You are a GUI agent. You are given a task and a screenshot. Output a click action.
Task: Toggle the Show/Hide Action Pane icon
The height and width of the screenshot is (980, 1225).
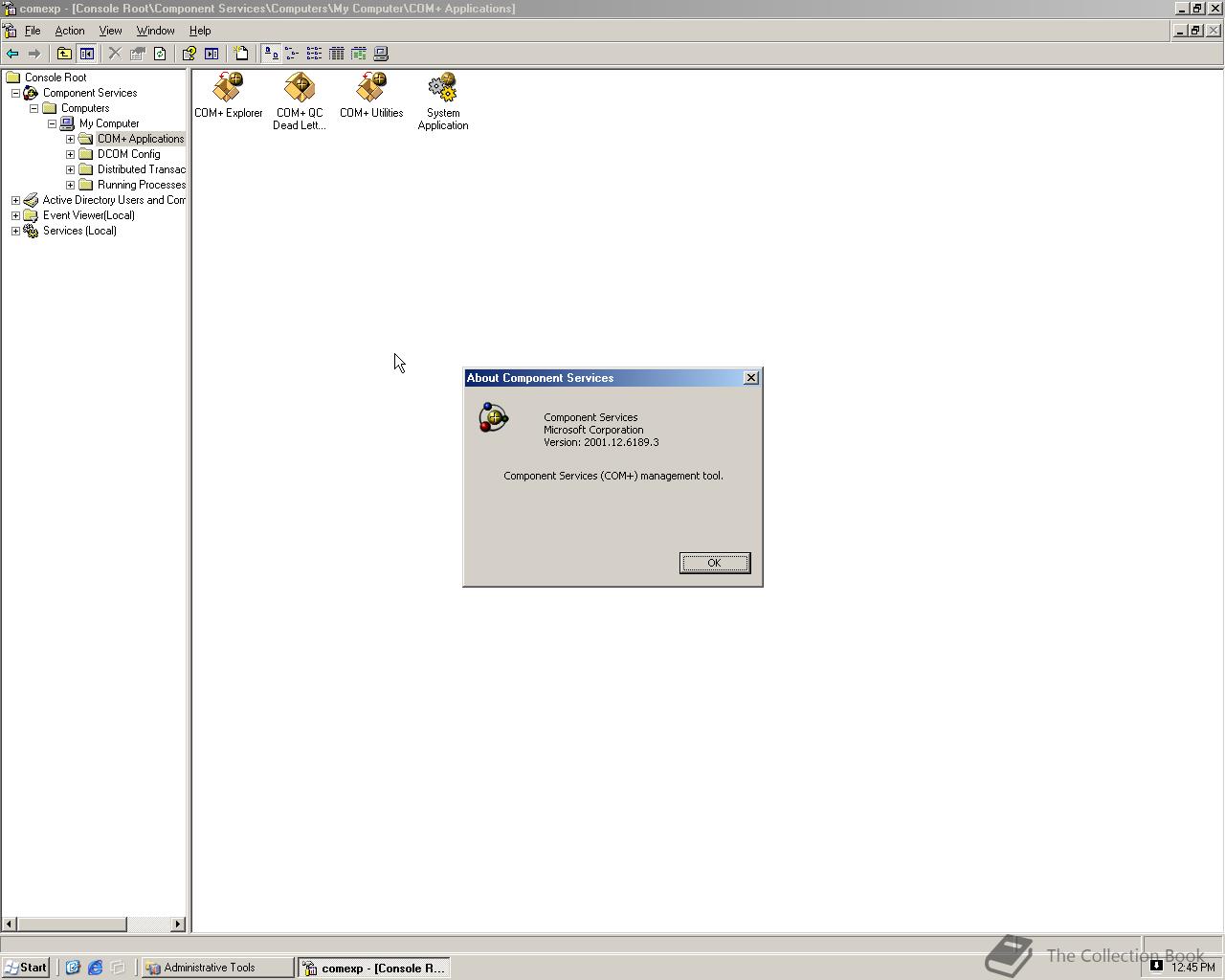pyautogui.click(x=212, y=54)
